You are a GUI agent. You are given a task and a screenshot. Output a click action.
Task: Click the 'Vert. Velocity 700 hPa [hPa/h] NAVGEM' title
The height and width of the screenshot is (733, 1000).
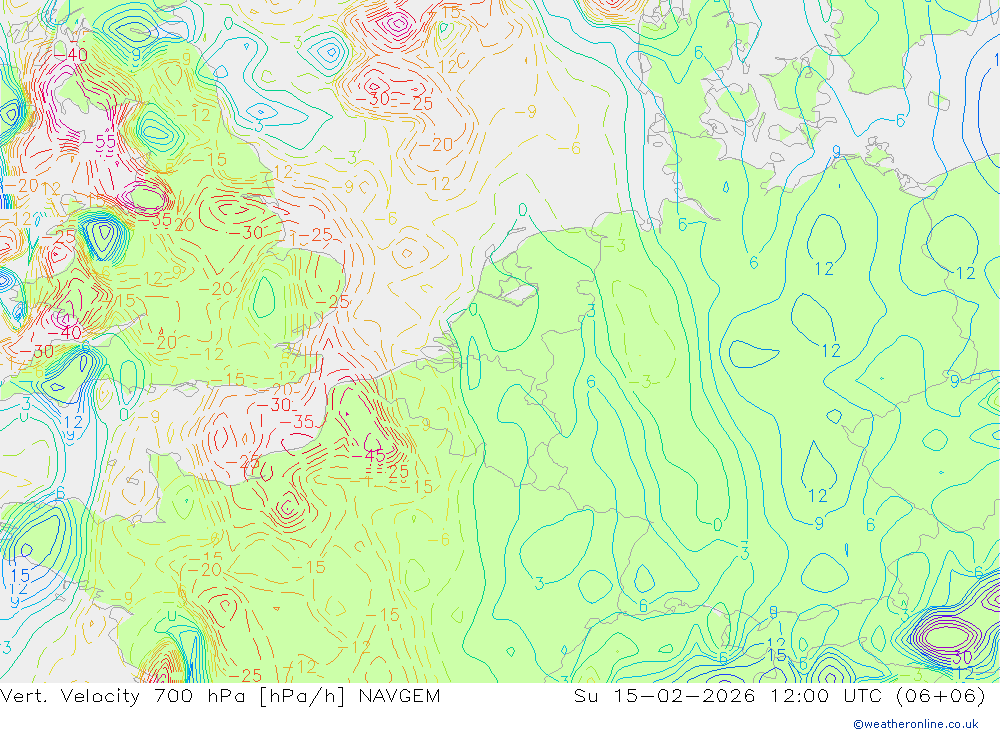pyautogui.click(x=220, y=696)
